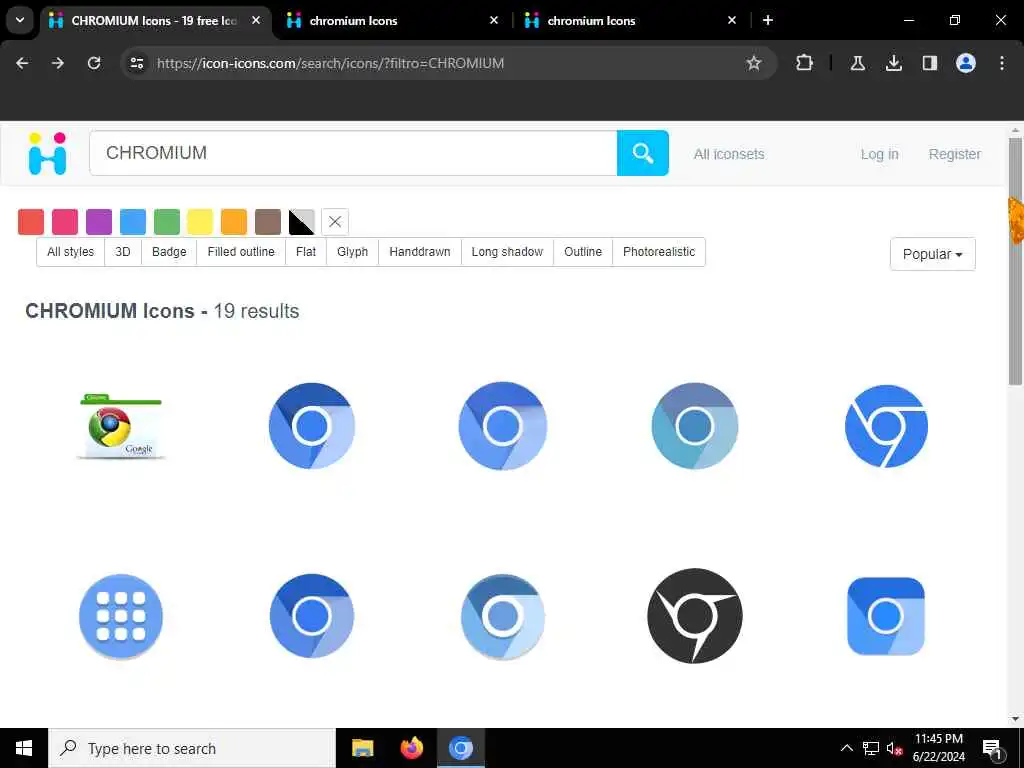Go forward in browser history

[x=58, y=63]
